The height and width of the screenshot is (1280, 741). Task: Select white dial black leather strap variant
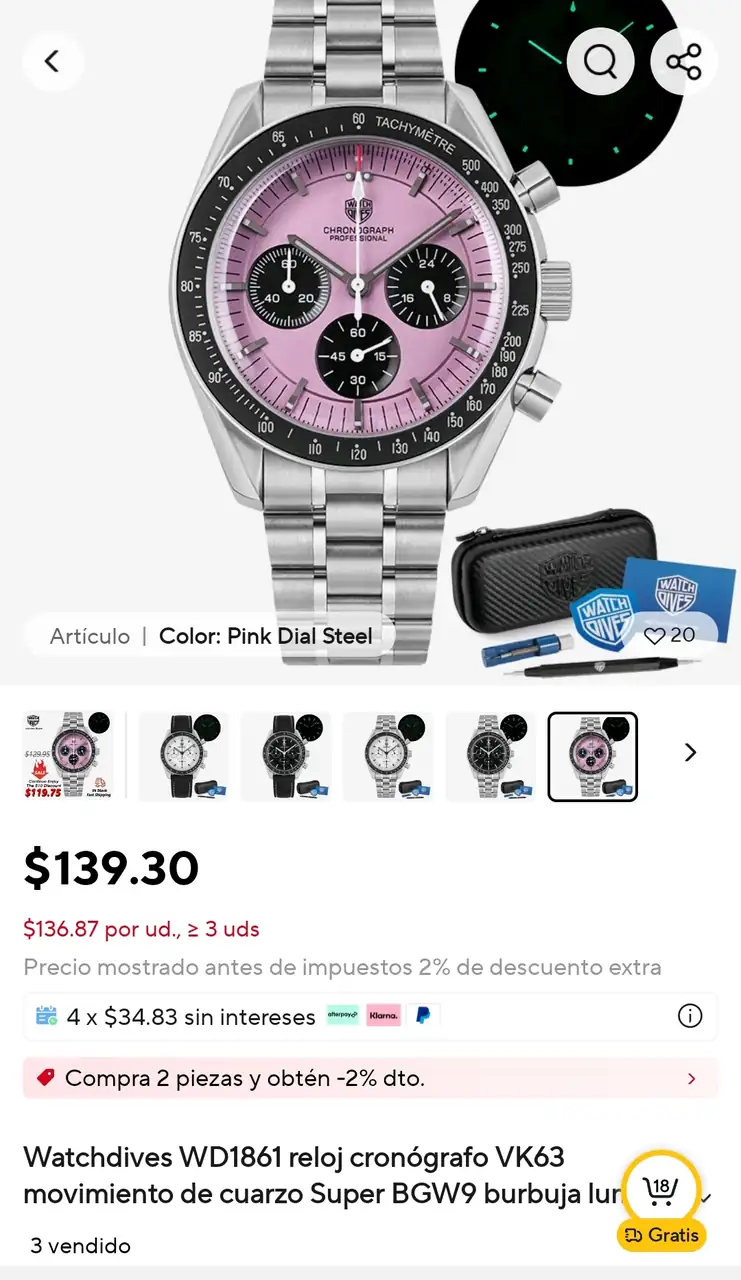pos(183,756)
